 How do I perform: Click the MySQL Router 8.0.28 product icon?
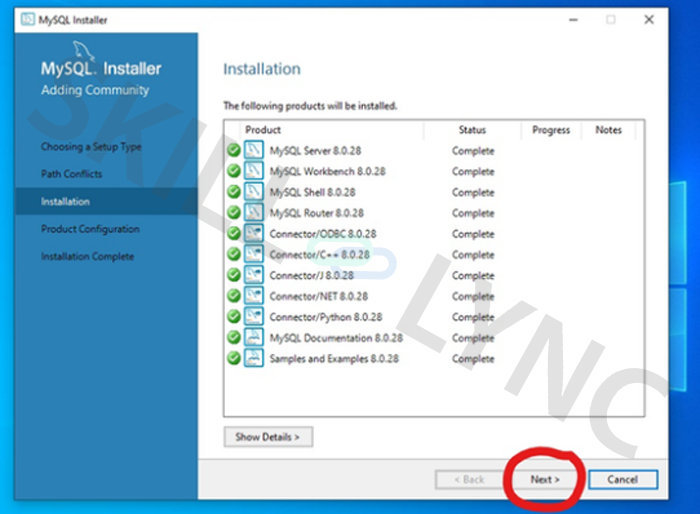click(x=254, y=213)
